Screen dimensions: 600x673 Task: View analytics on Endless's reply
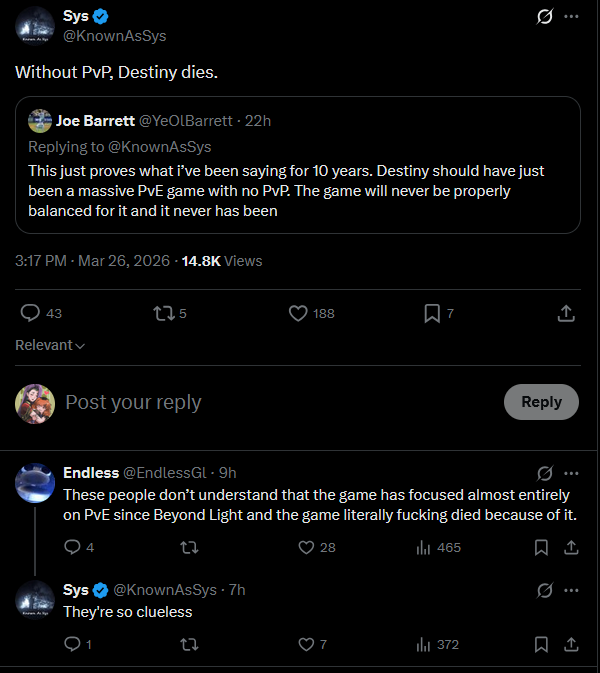pyautogui.click(x=423, y=547)
